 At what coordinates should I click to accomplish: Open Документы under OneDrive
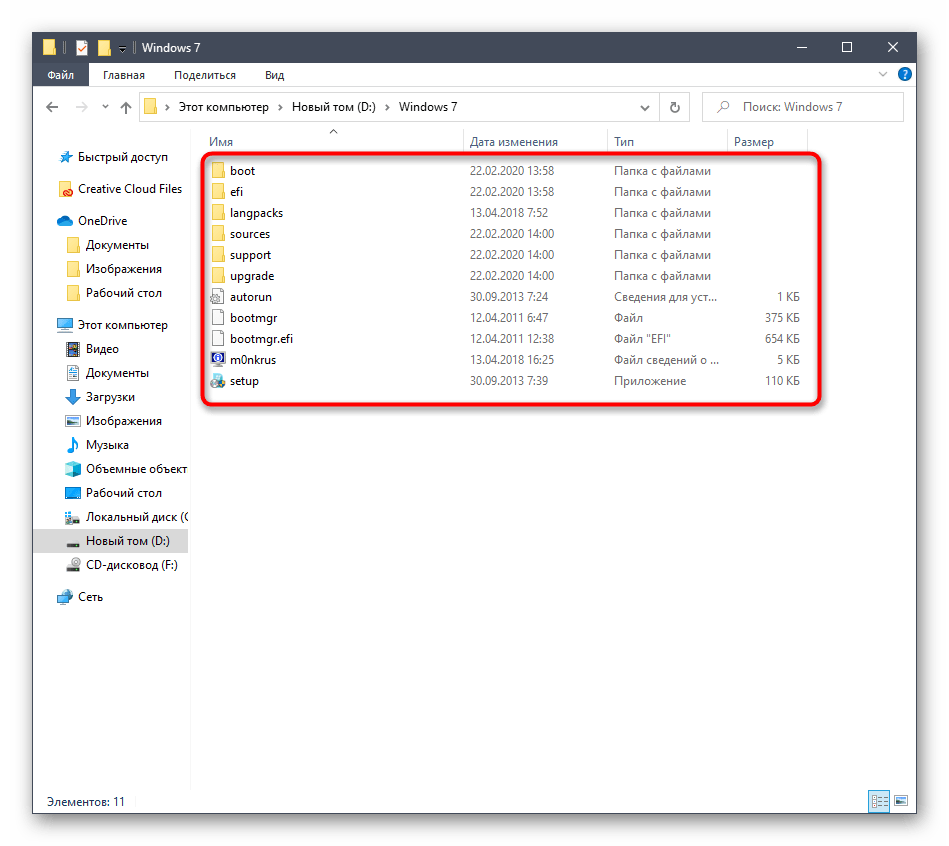[x=108, y=245]
